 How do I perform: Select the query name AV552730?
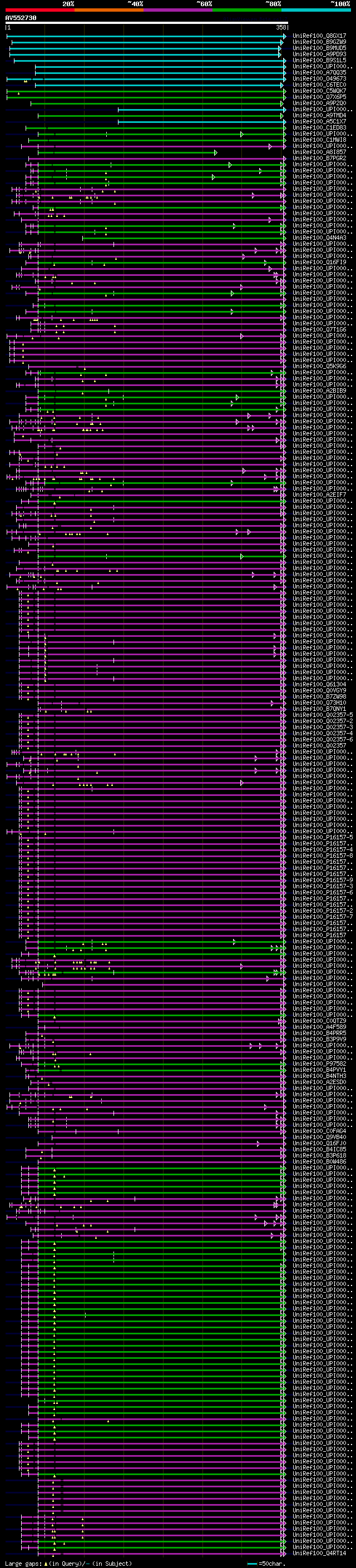21,18
